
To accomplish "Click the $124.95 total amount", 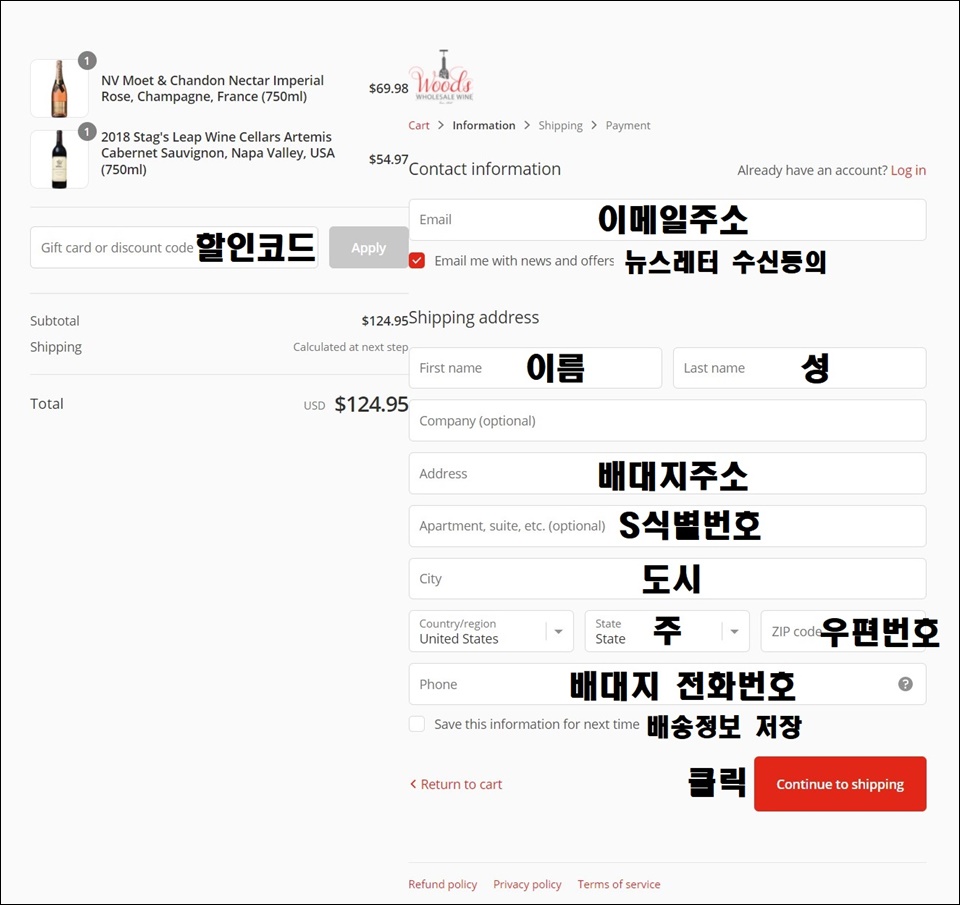I will [371, 404].
